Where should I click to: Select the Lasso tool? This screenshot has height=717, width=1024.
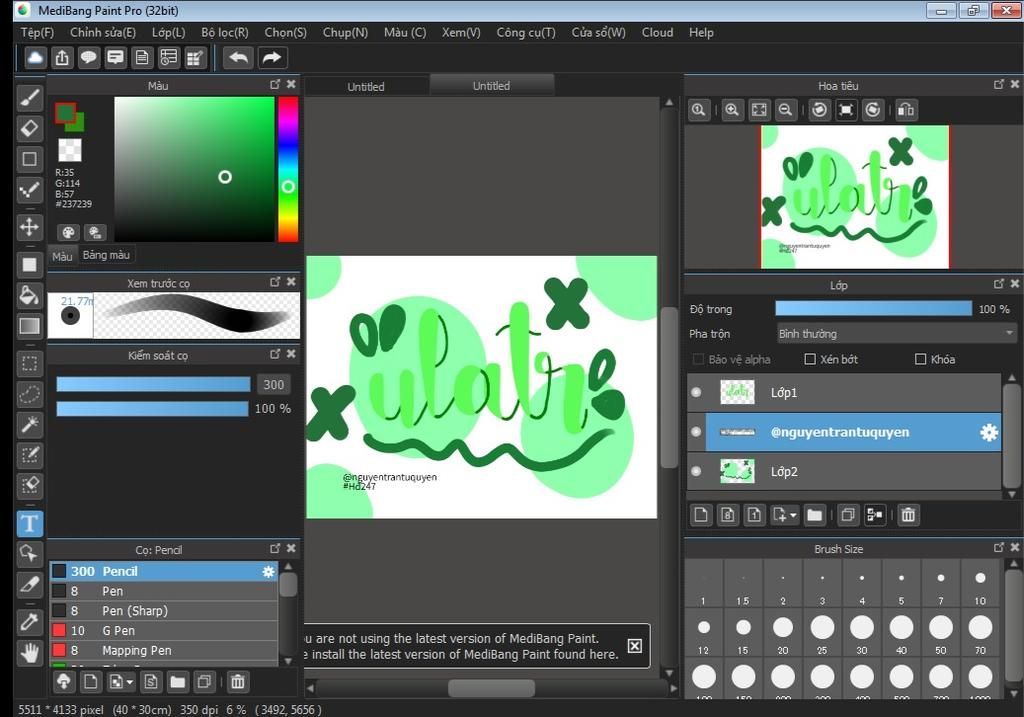click(29, 394)
